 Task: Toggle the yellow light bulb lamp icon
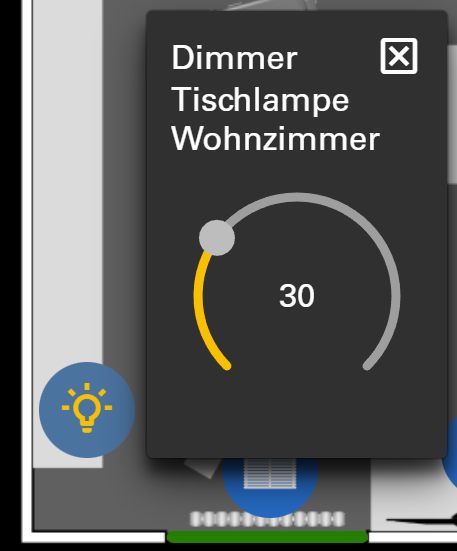pos(87,410)
